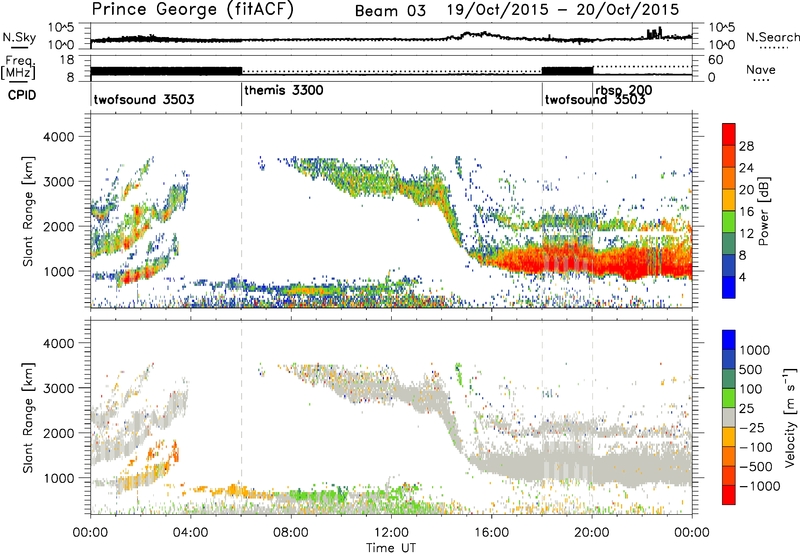This screenshot has height=554, width=800.
Task: Click the '4' tick on Power colorbar
Action: 742,277
